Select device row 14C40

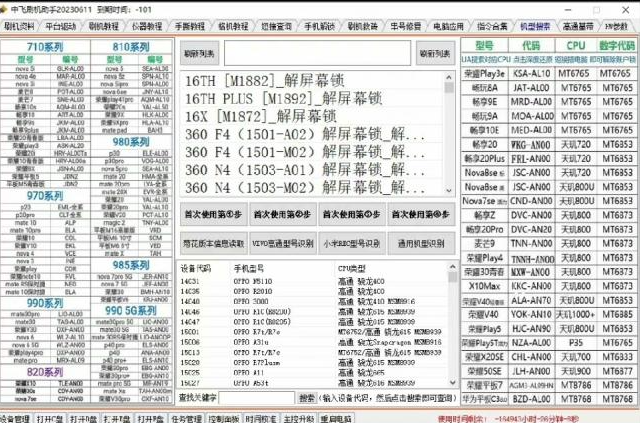312,301
